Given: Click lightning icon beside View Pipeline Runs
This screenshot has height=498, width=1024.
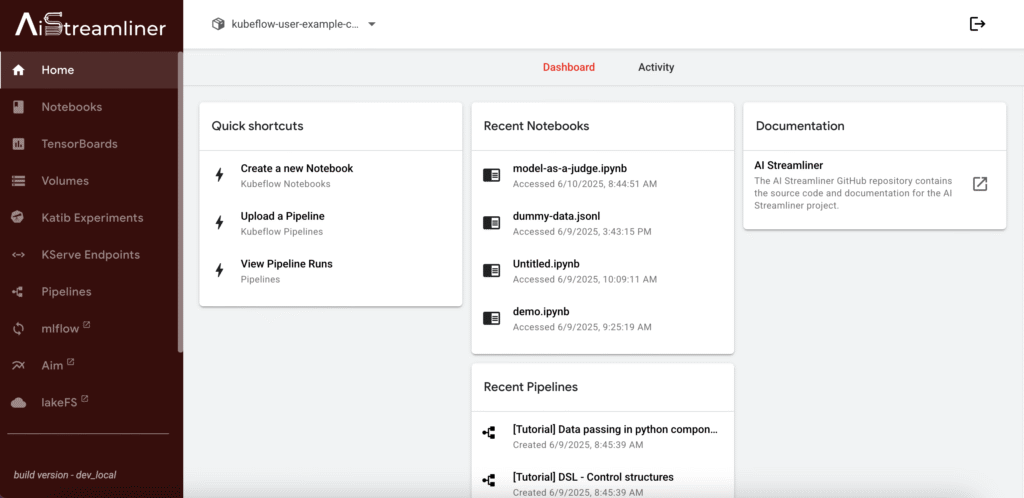Looking at the screenshot, I should [x=219, y=270].
